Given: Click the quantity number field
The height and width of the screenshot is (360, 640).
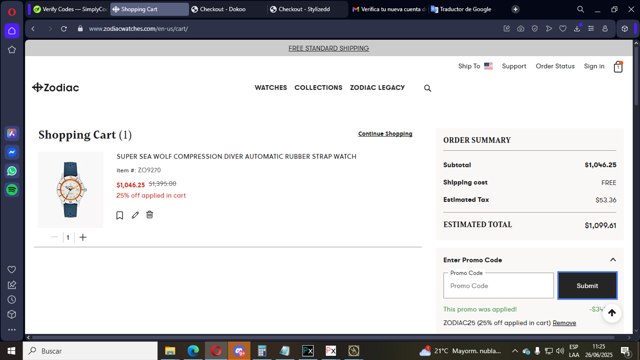Looking at the screenshot, I should (68, 237).
